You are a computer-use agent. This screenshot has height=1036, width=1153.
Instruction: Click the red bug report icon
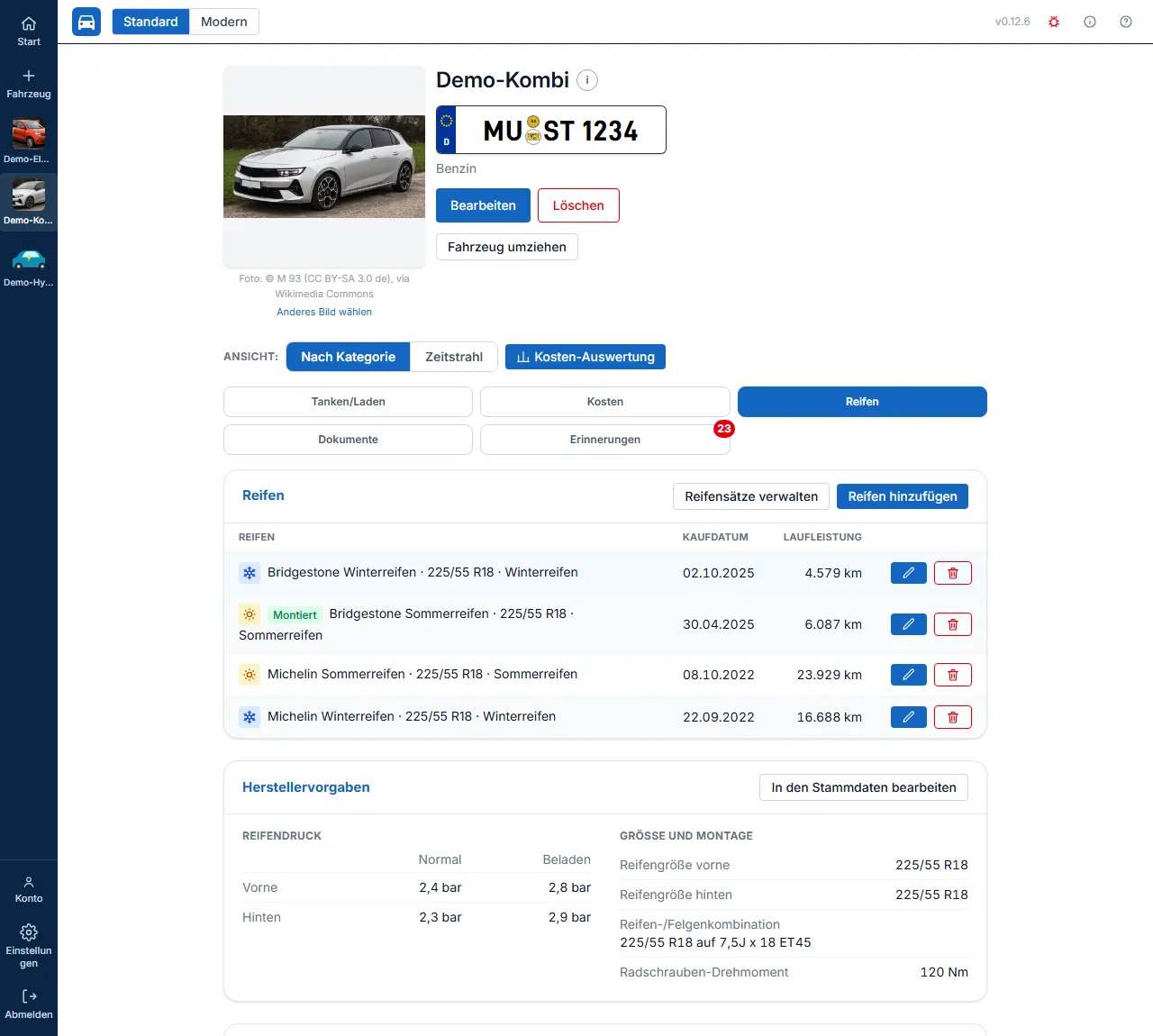(1054, 22)
